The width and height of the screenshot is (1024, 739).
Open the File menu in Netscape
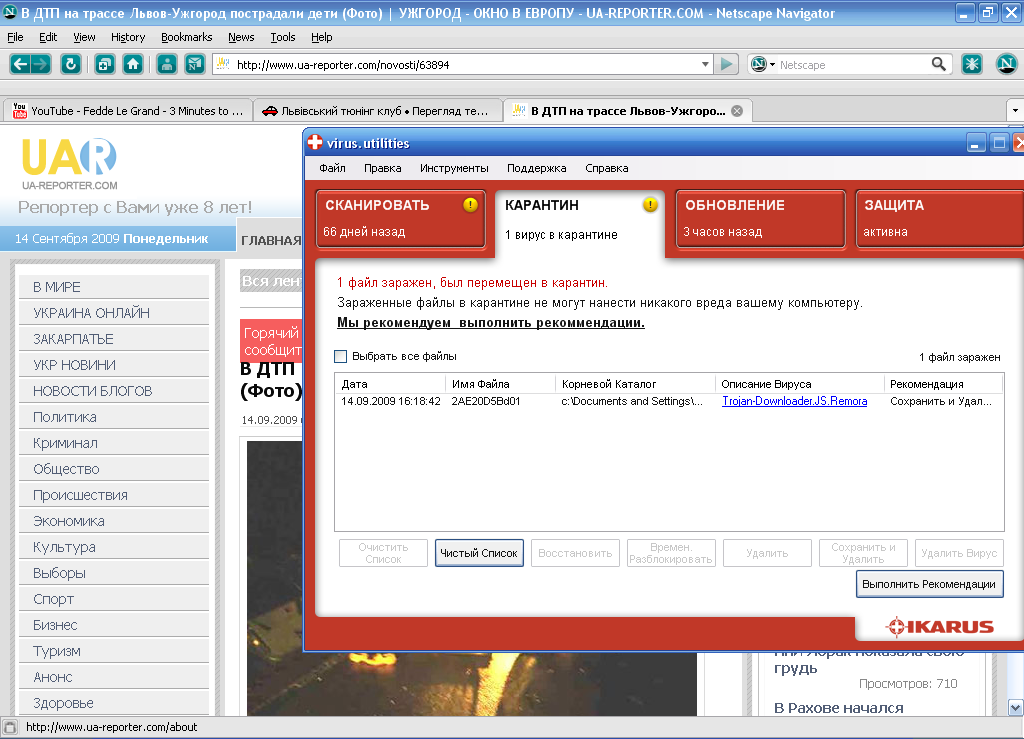click(15, 37)
